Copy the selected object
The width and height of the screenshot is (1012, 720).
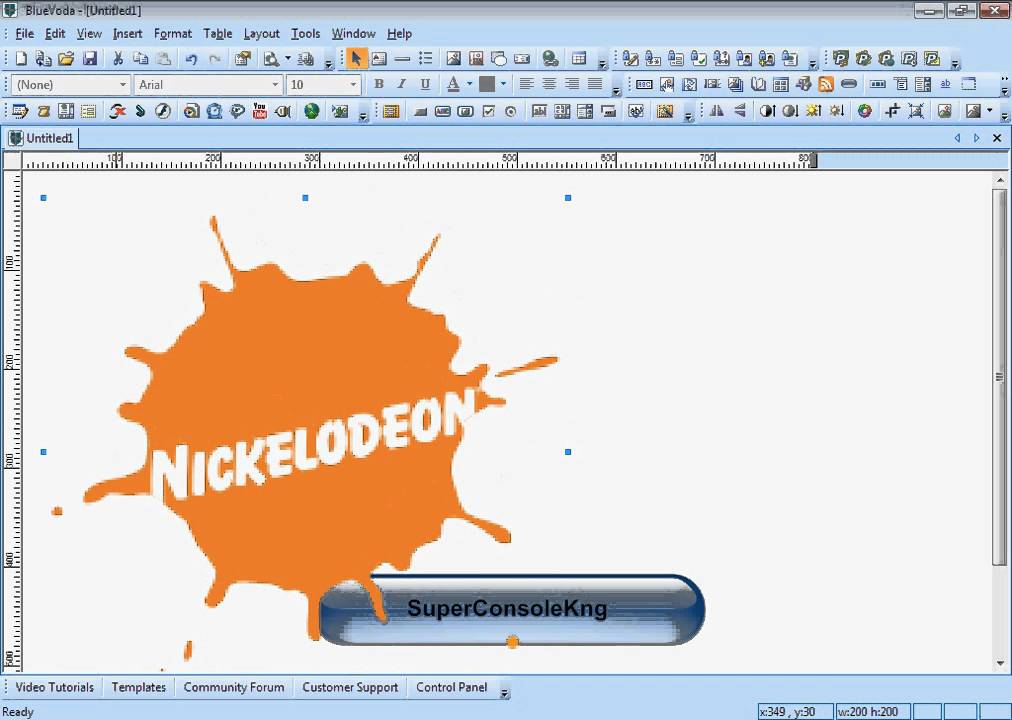pyautogui.click(x=141, y=59)
